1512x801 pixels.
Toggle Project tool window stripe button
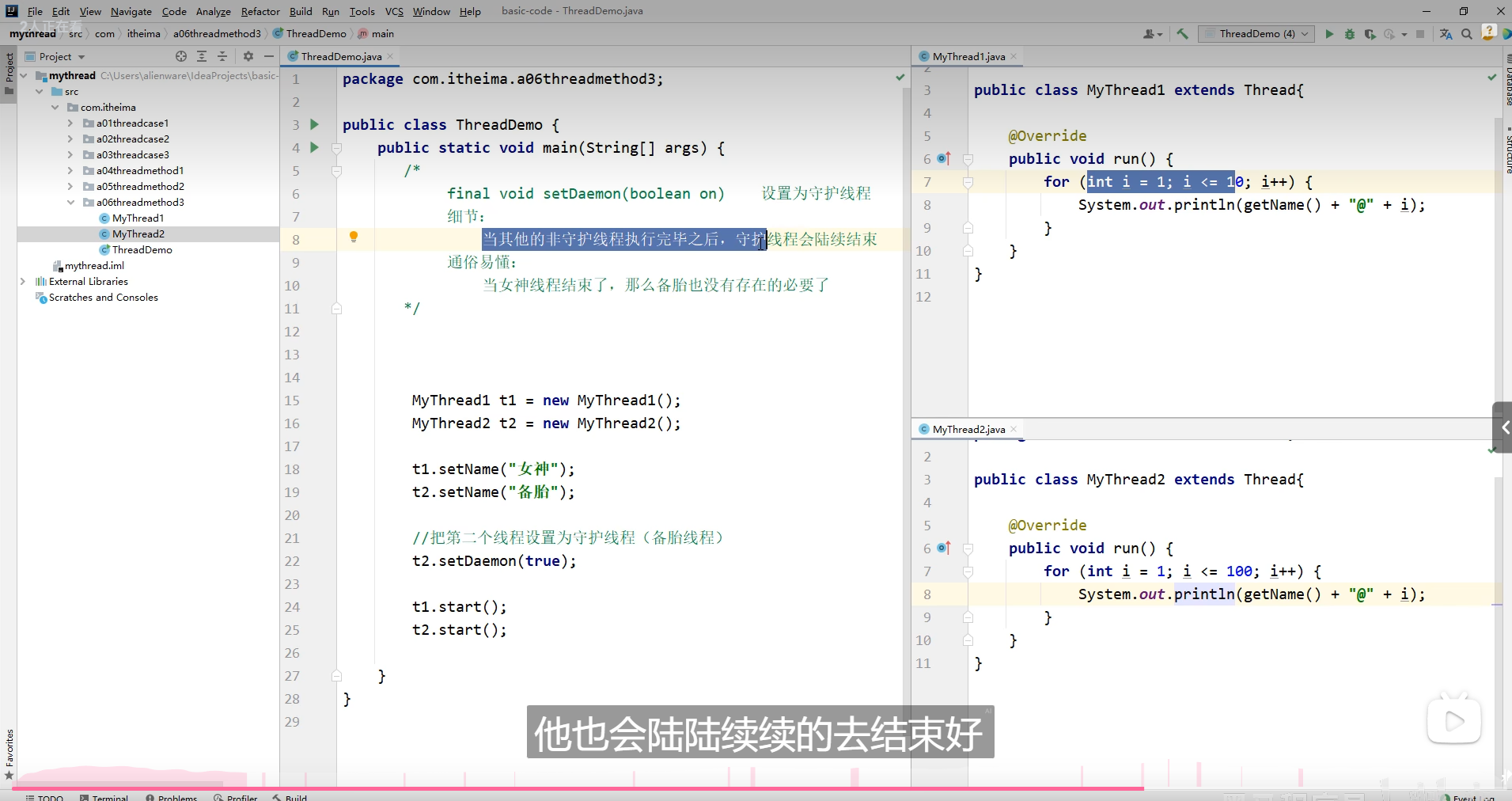9,73
